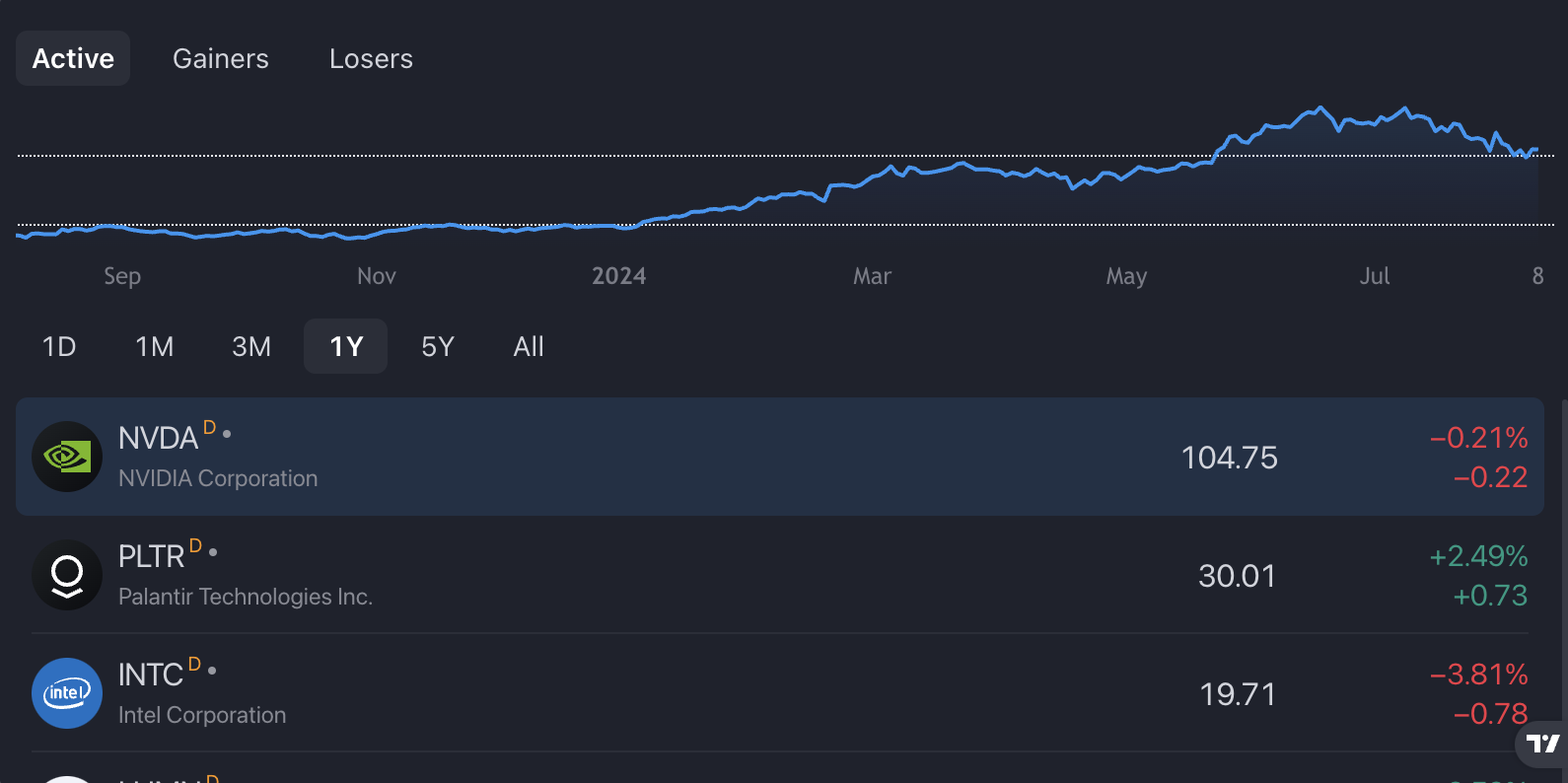Click NVIDIA Corporation company name
The image size is (1568, 783).
tap(218, 478)
